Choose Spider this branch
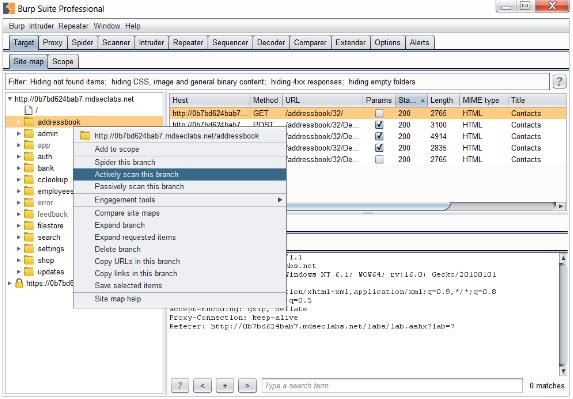 tap(180, 162)
